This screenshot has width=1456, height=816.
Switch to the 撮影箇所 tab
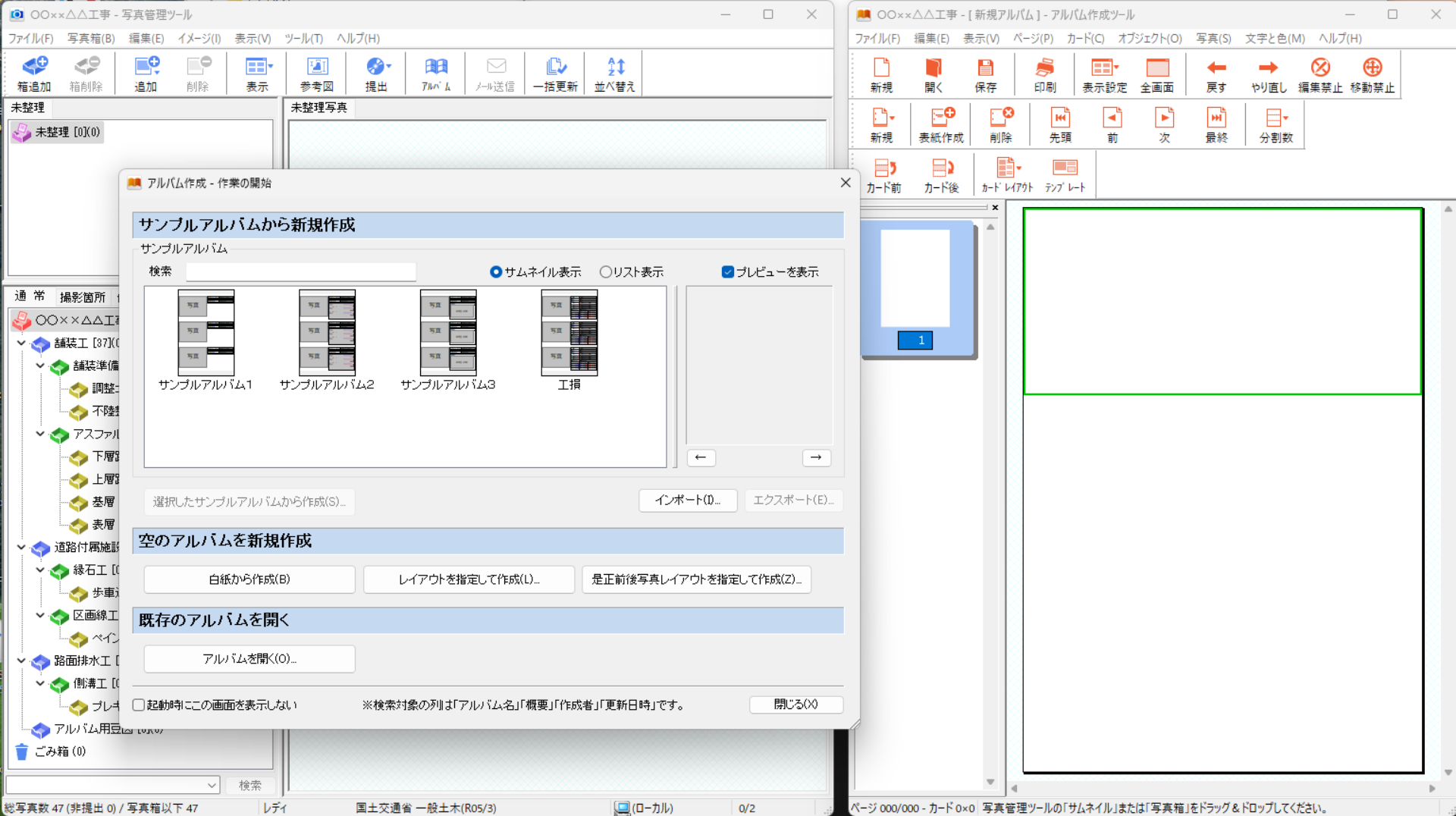83,297
